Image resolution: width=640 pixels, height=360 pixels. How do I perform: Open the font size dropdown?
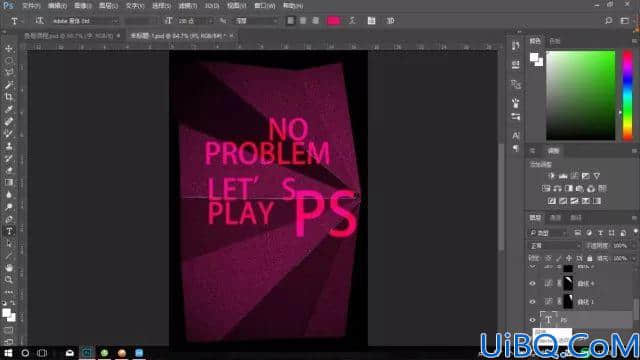click(x=195, y=21)
